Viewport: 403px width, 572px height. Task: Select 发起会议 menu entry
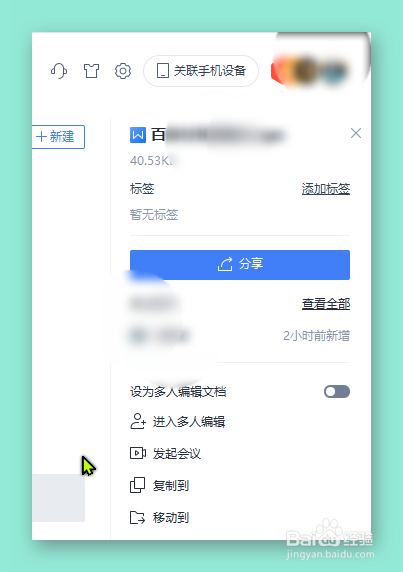pos(166,453)
